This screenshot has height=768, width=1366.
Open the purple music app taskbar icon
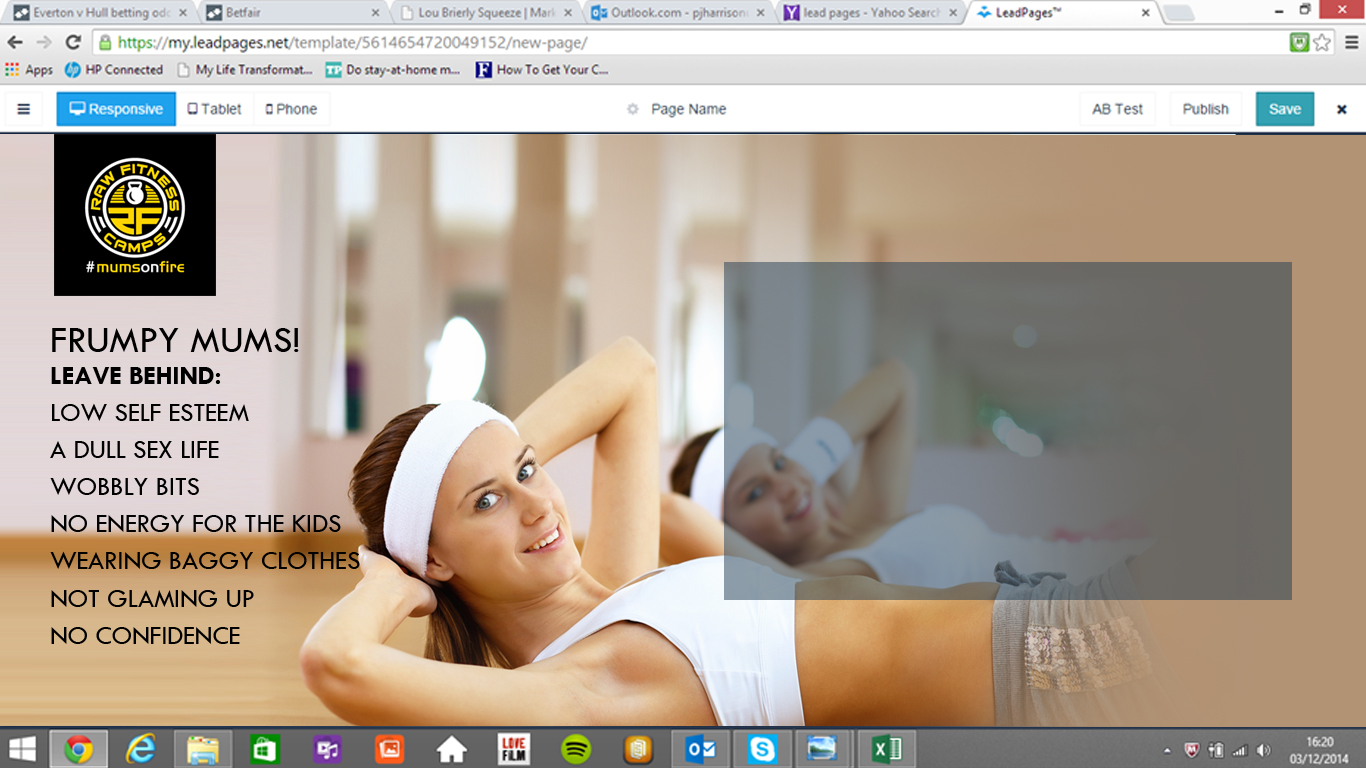tap(327, 749)
